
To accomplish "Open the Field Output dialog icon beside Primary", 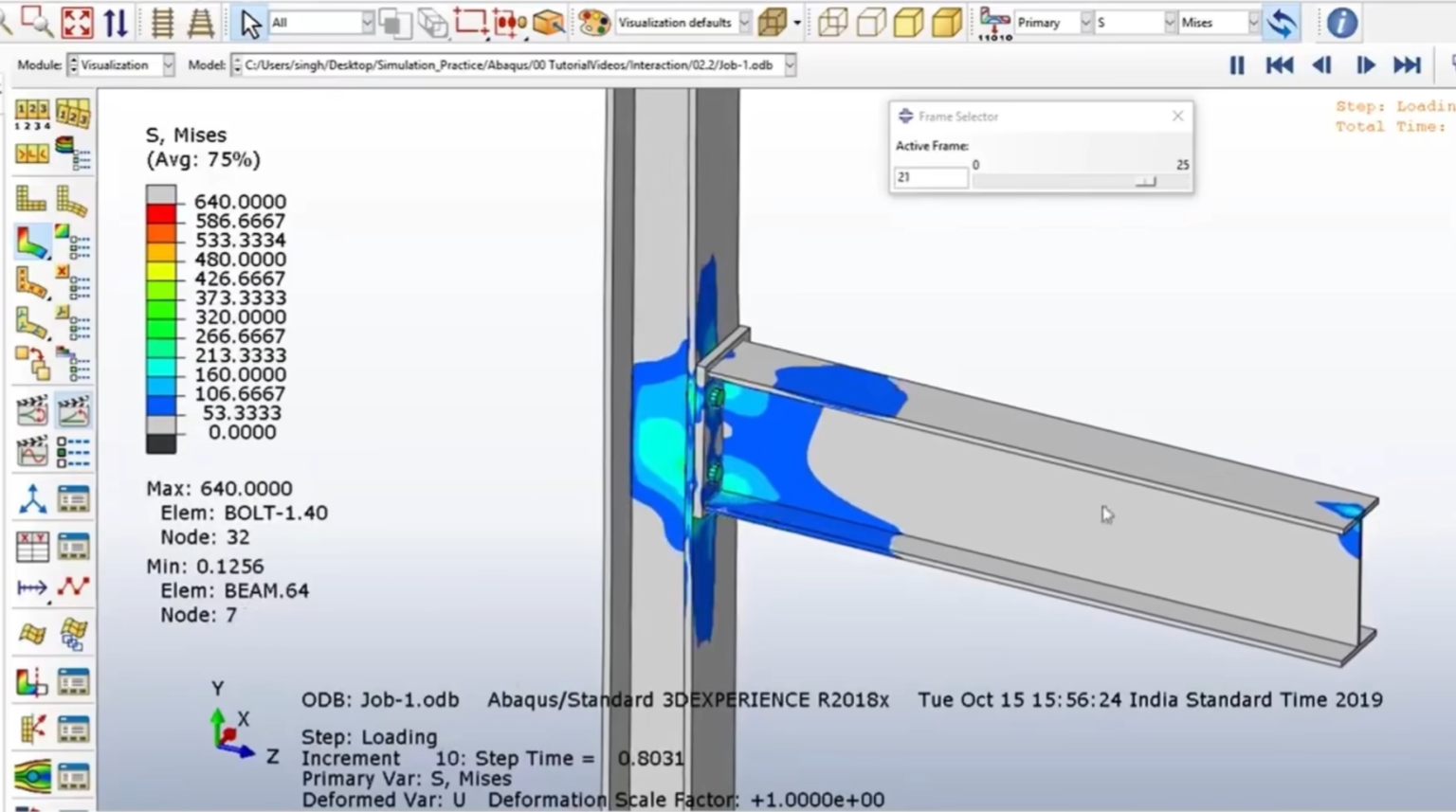I will coord(994,23).
